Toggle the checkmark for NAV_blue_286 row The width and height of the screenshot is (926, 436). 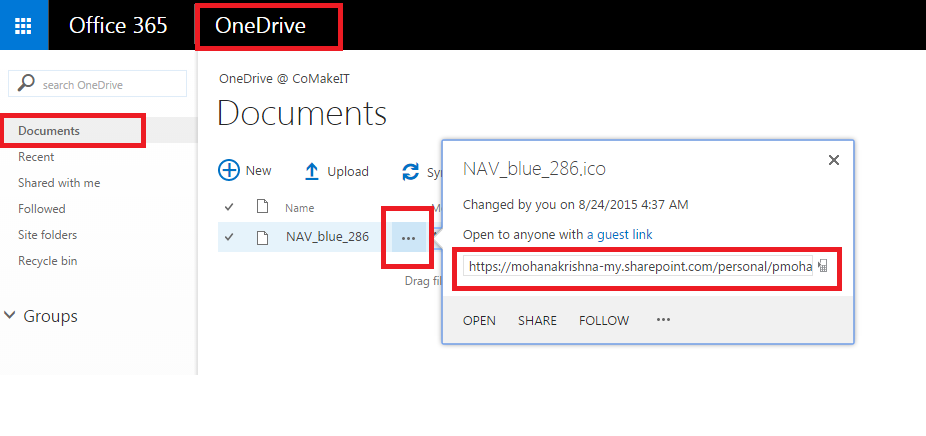point(229,237)
